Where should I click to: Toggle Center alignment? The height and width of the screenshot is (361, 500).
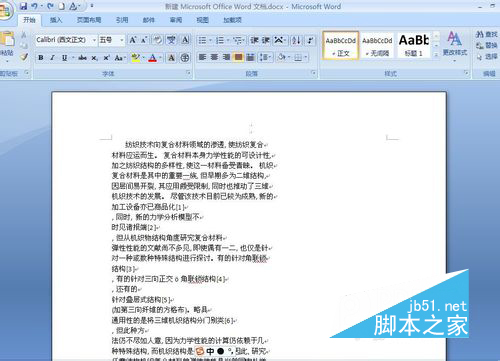[214, 57]
